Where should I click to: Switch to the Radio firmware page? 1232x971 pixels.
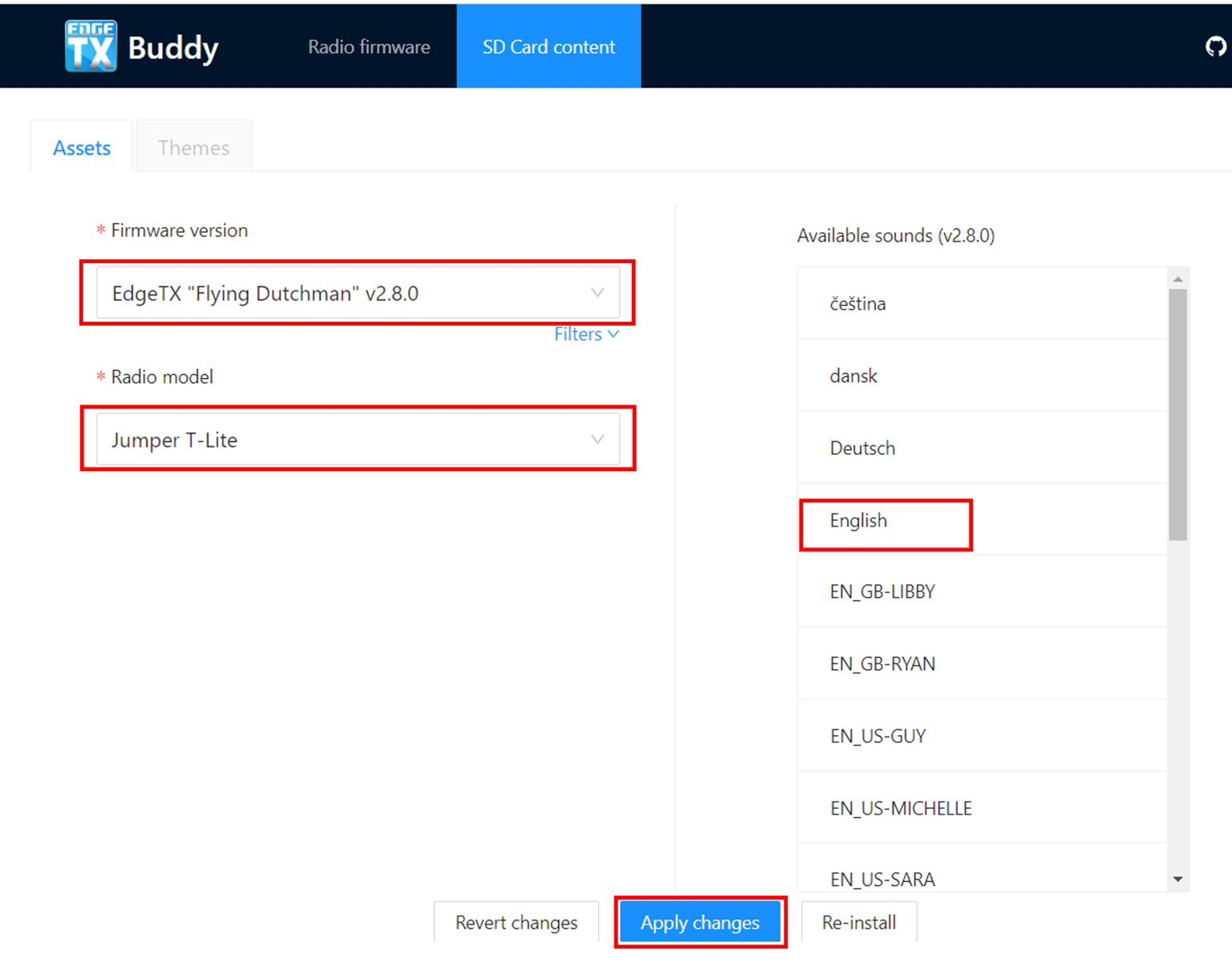click(x=368, y=47)
